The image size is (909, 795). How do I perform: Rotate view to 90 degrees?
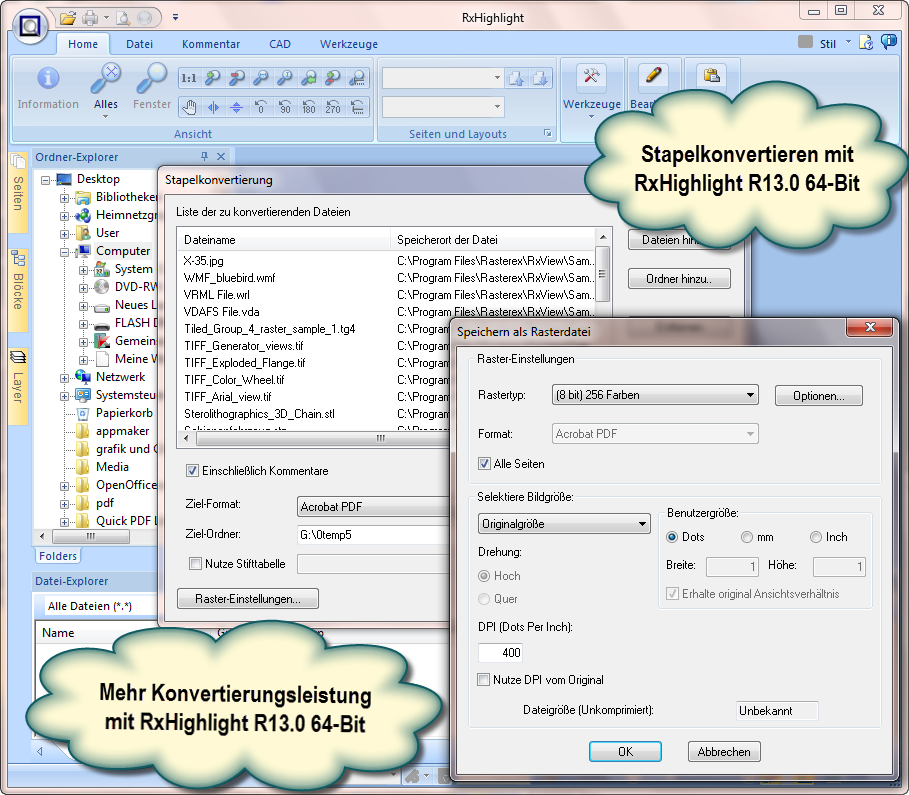pyautogui.click(x=285, y=107)
